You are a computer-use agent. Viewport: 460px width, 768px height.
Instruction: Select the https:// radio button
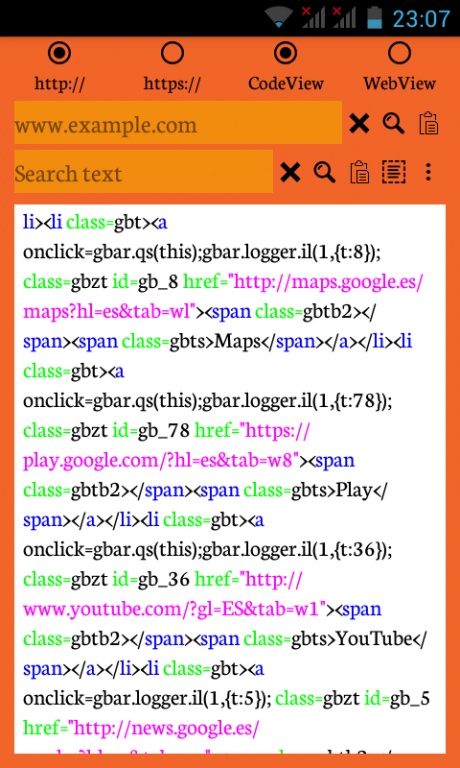coord(172,53)
